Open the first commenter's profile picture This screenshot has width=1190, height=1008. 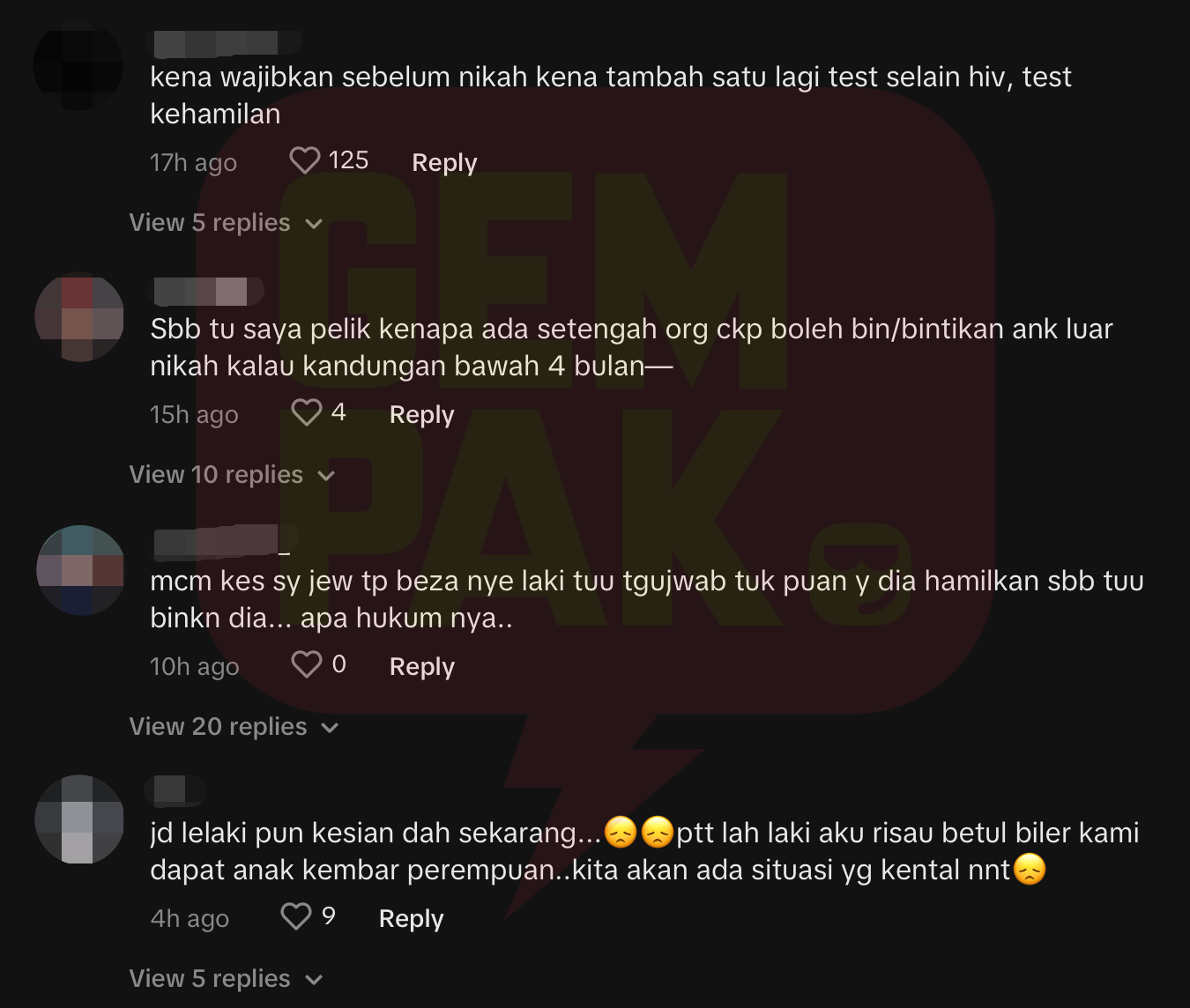click(x=78, y=65)
